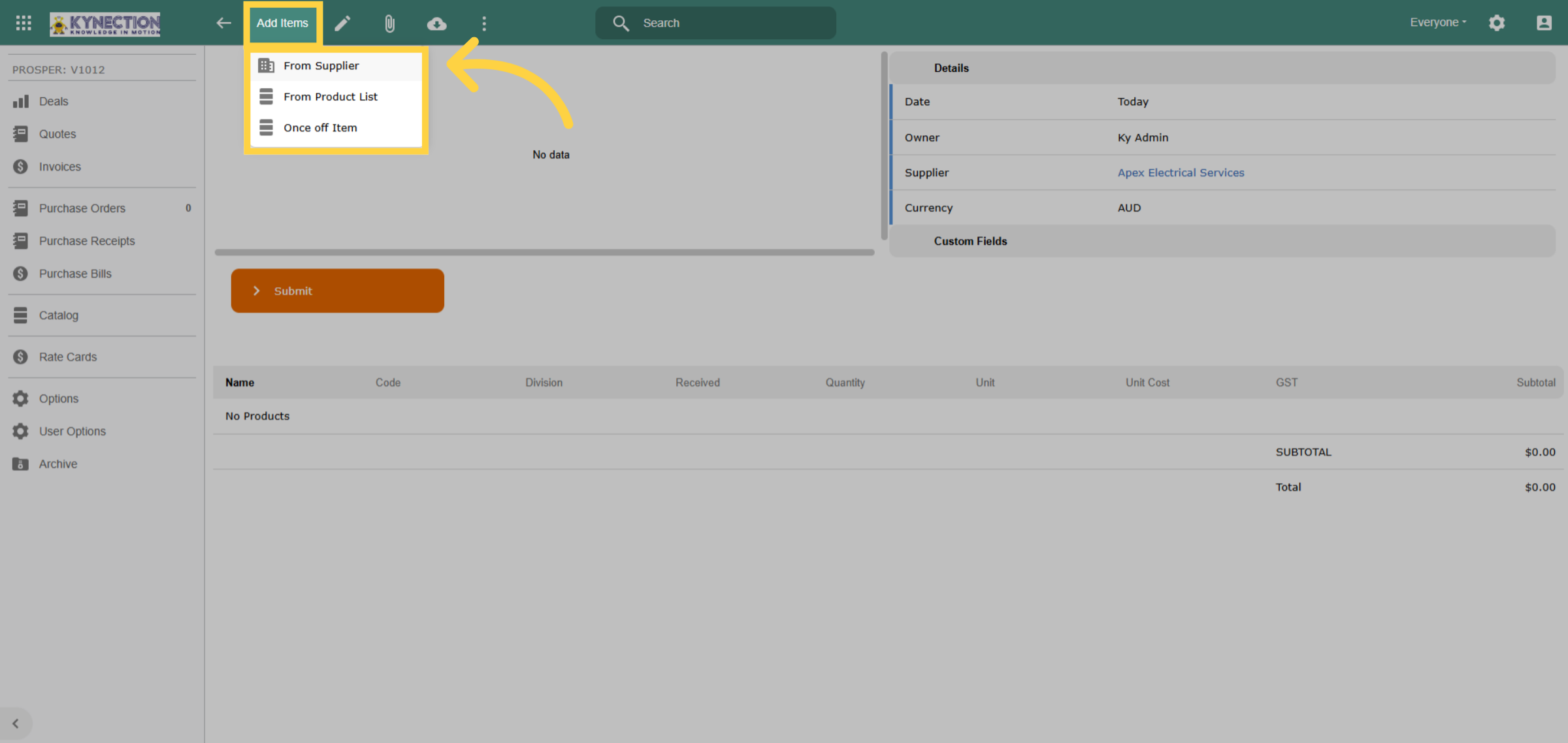Open the Everyone dropdown
Screen dimensions: 1568x743
tap(1439, 22)
